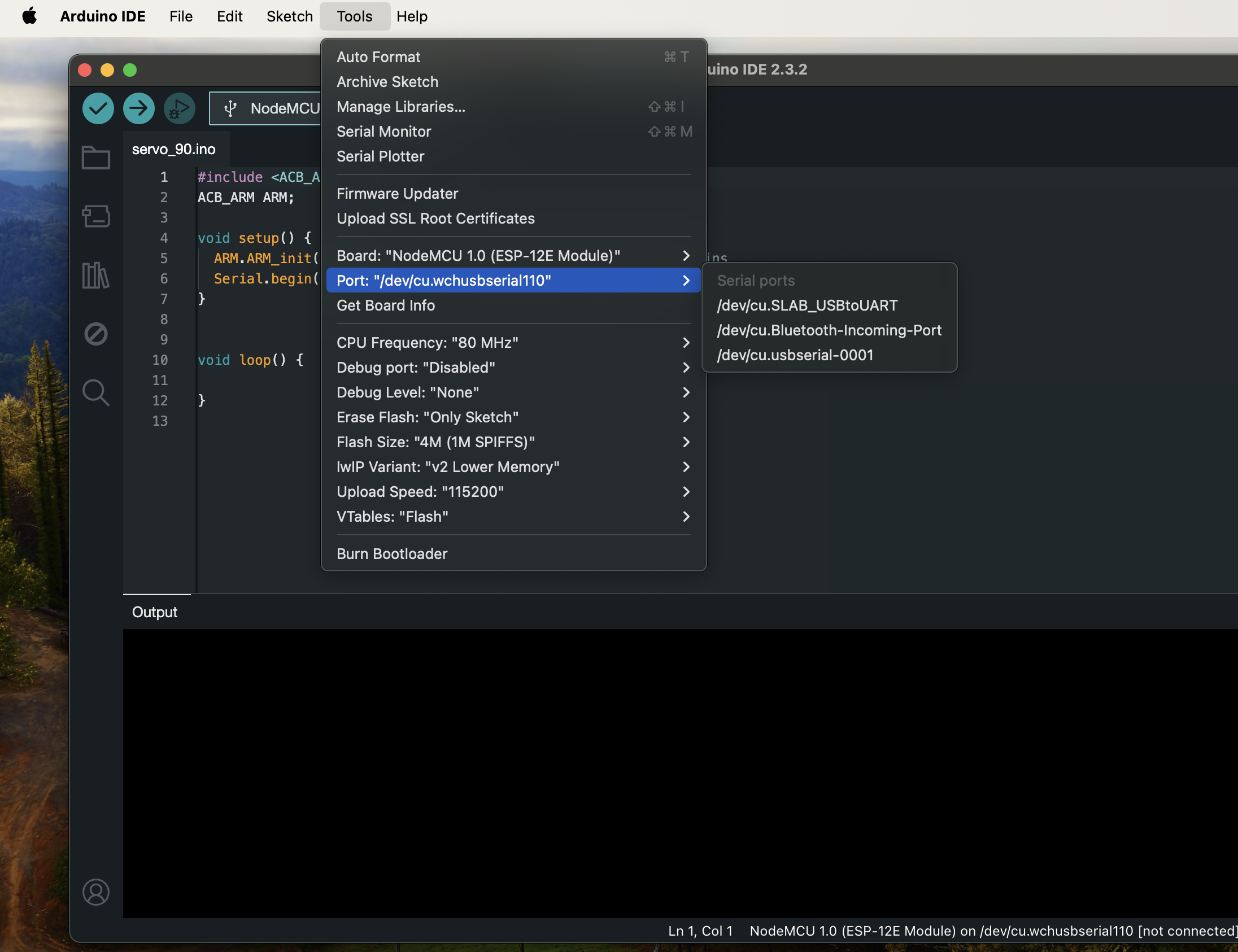Image resolution: width=1238 pixels, height=952 pixels.
Task: Expand lwIP Variant submenu
Action: pos(513,467)
